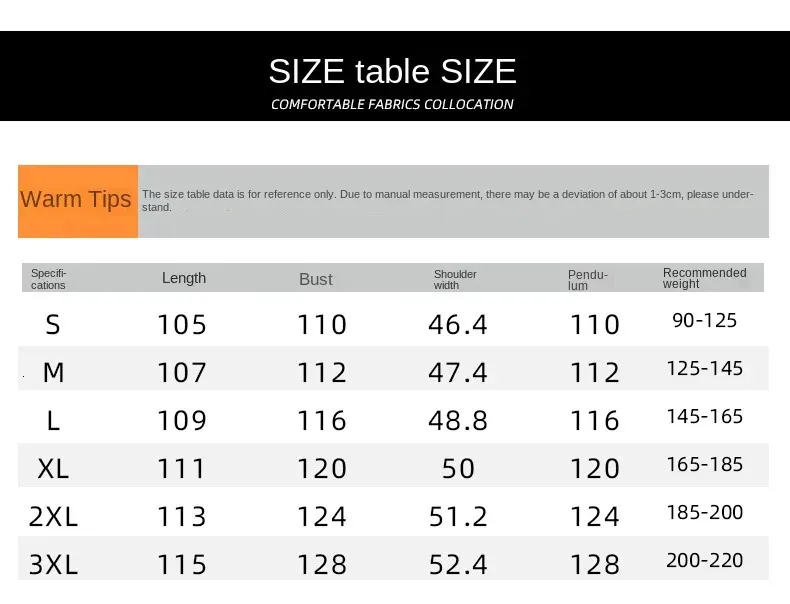790x604 pixels.
Task: Click the Shoulder width column header
Action: (455, 279)
